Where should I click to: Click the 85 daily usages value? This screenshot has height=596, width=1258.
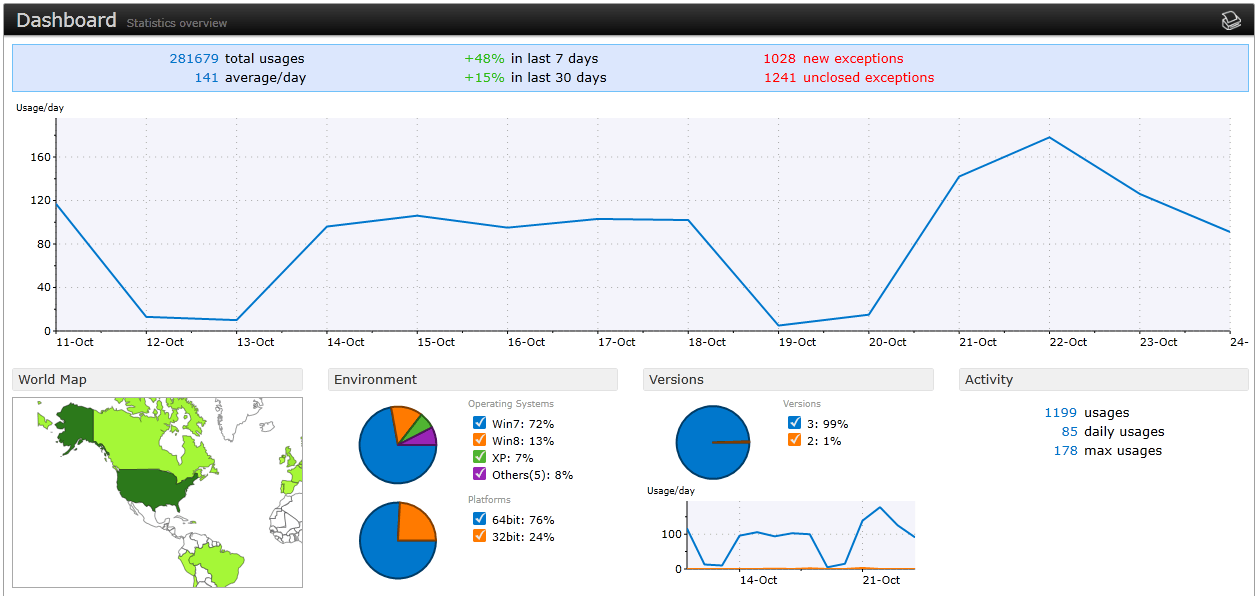click(1070, 431)
